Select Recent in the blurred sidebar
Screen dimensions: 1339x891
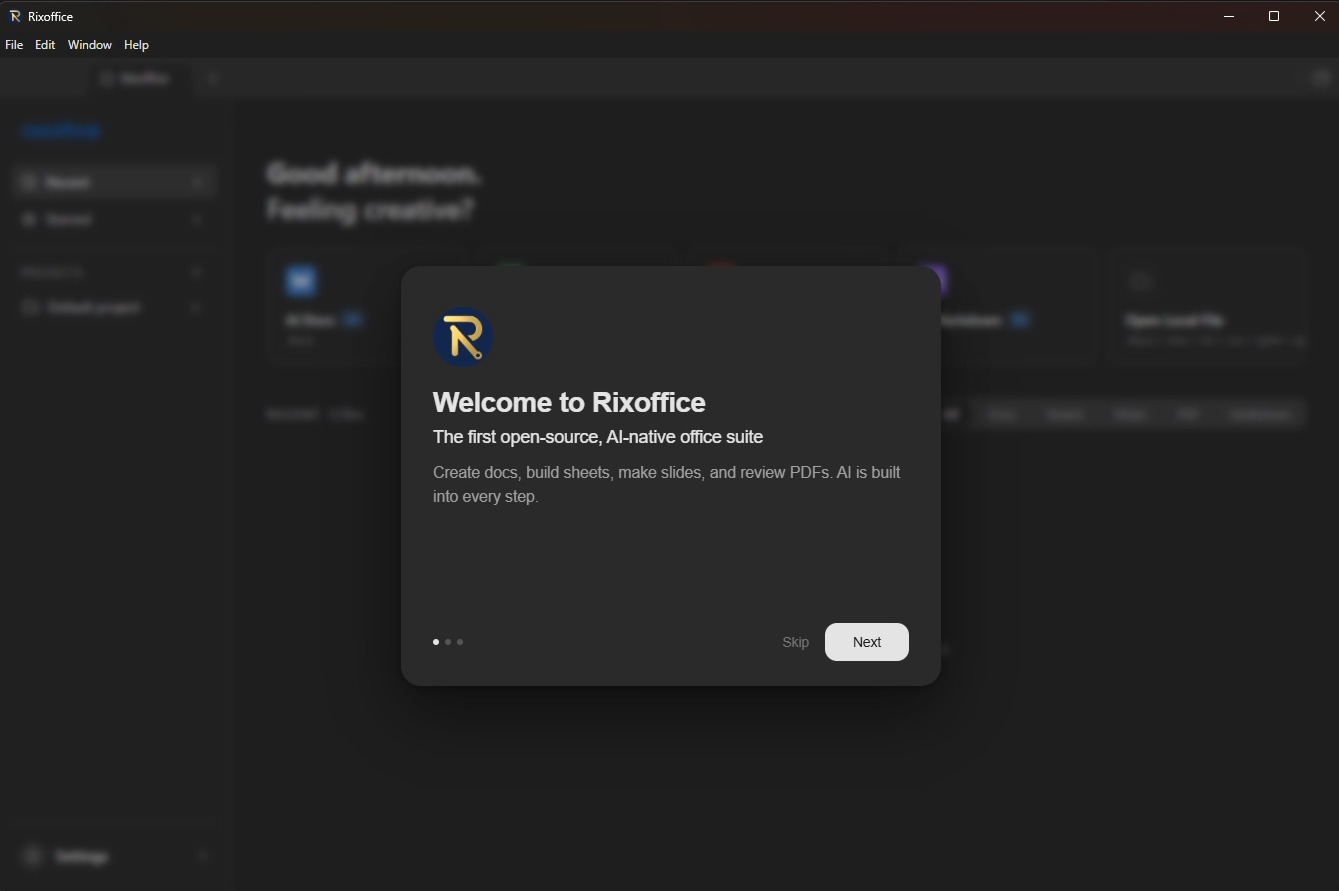click(x=116, y=182)
